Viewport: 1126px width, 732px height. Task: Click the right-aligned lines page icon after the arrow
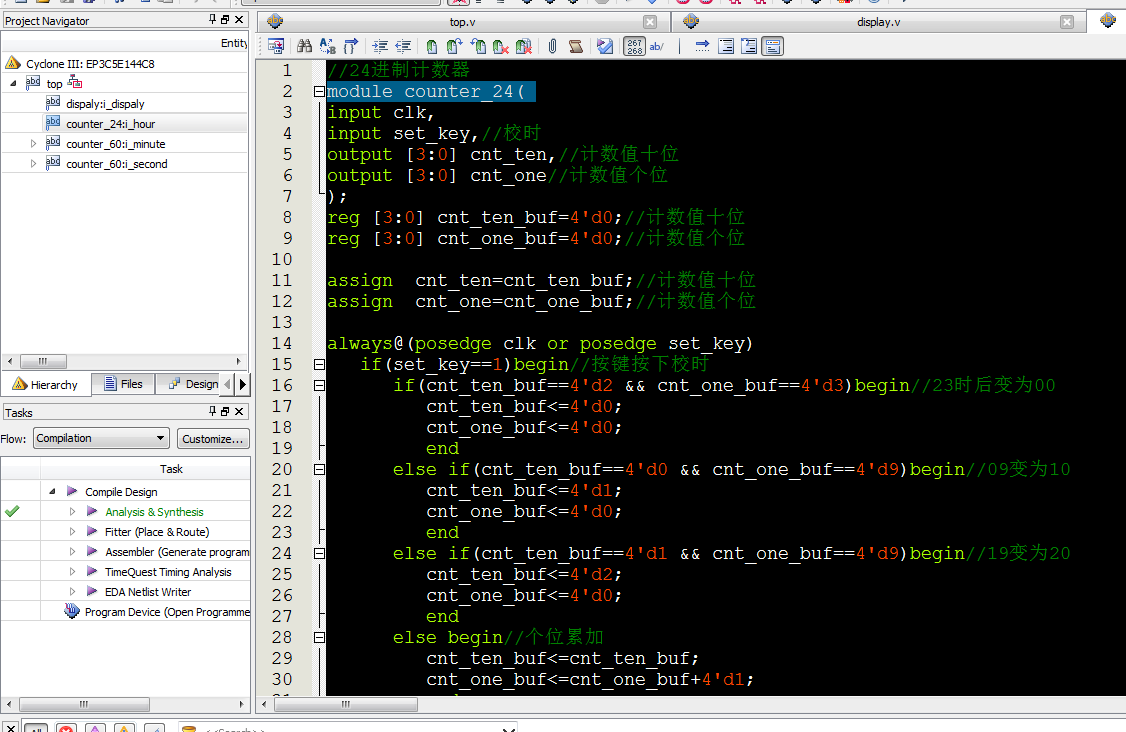tap(726, 47)
